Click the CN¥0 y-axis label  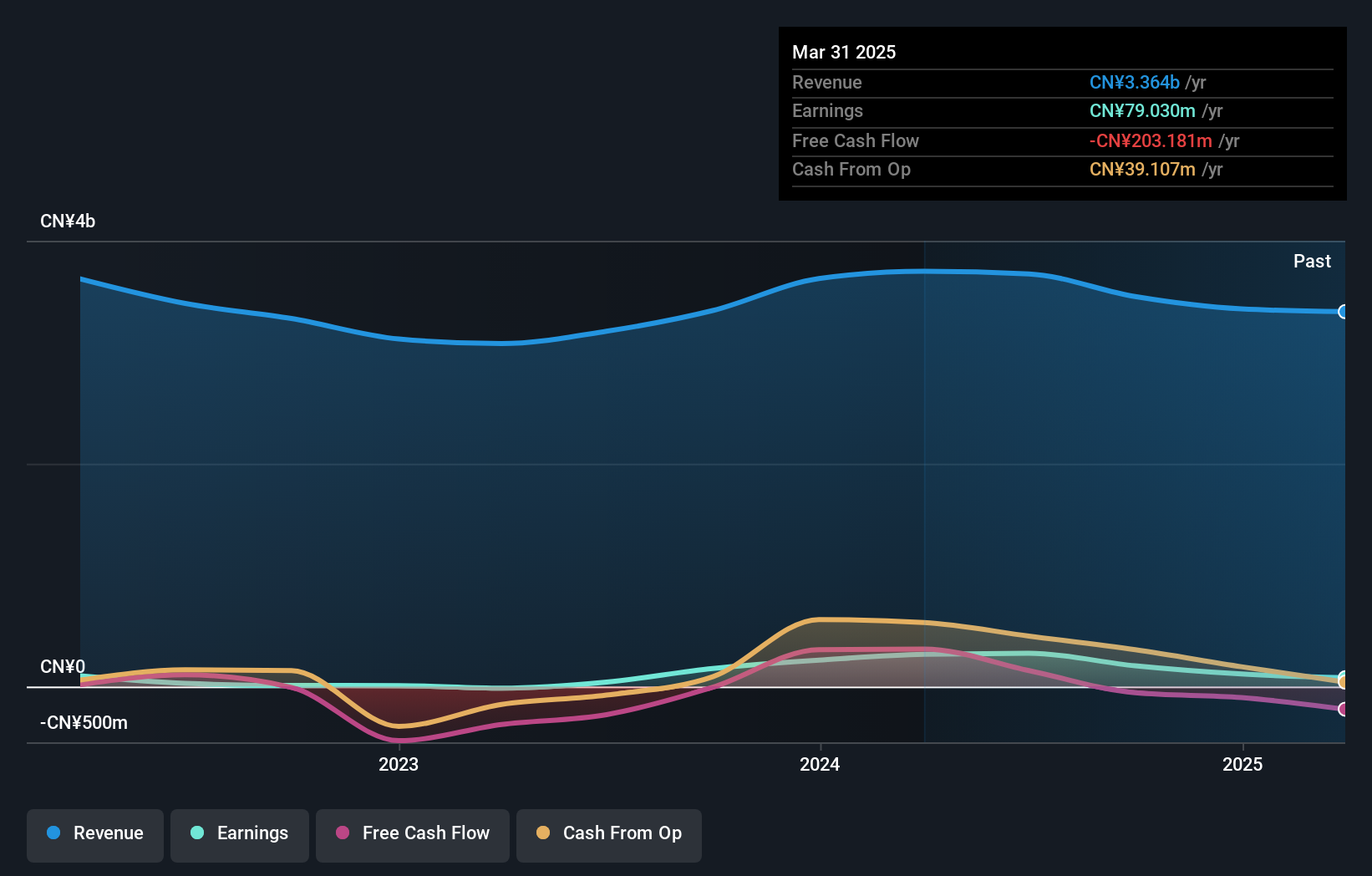pos(63,667)
